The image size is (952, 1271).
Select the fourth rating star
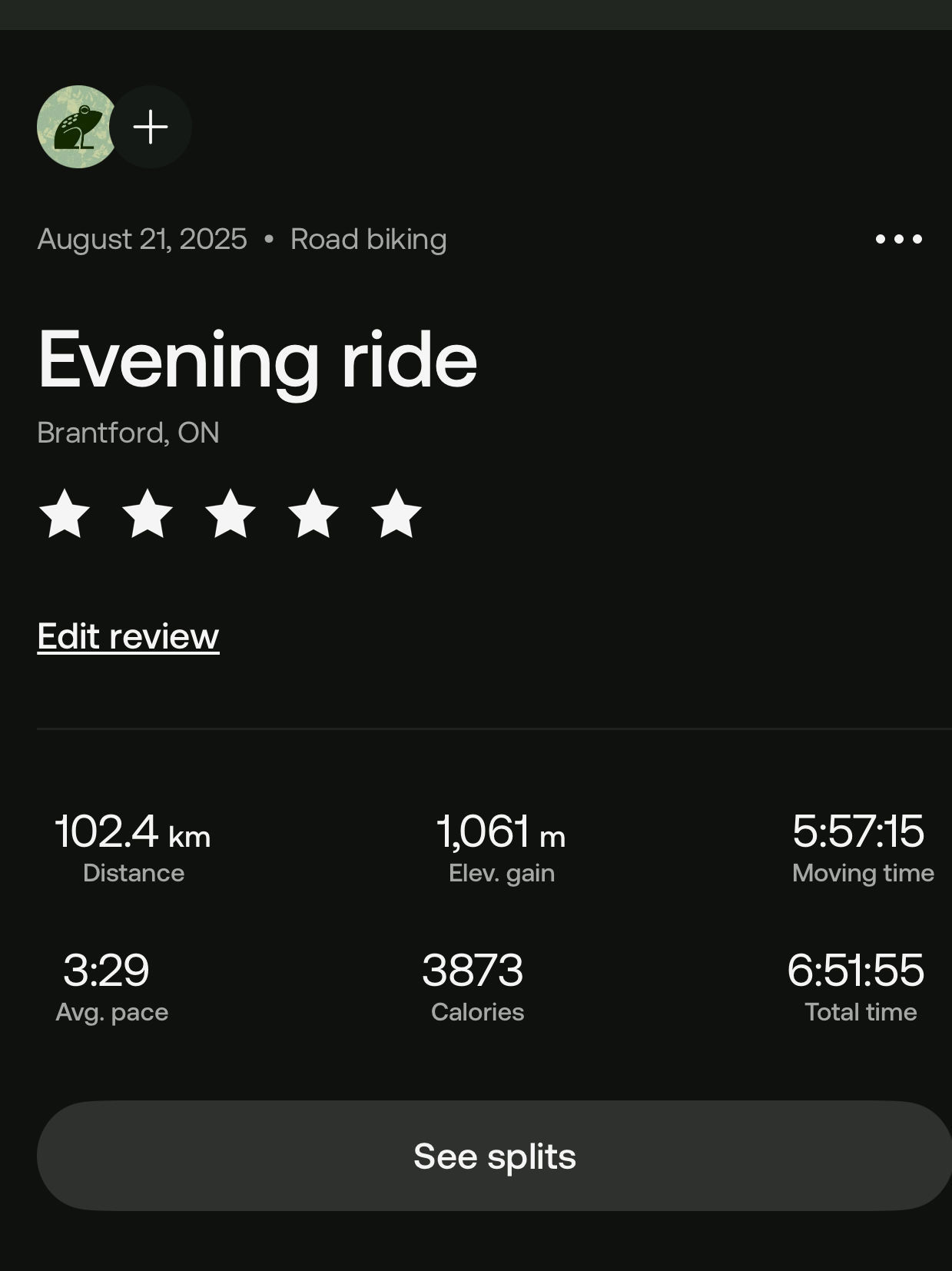click(x=313, y=513)
